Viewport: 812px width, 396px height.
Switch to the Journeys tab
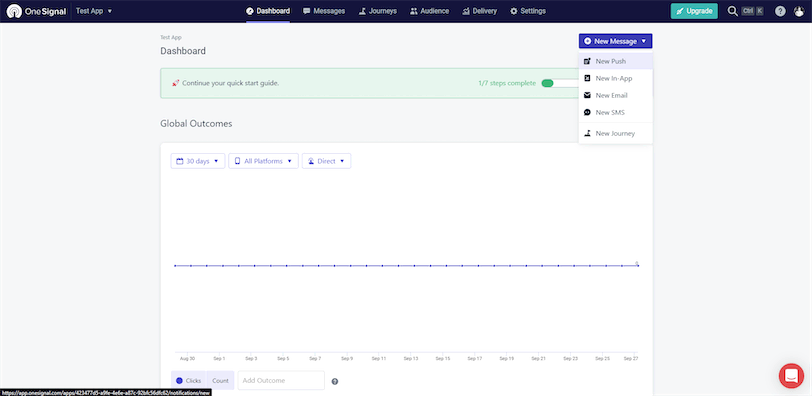pos(378,11)
